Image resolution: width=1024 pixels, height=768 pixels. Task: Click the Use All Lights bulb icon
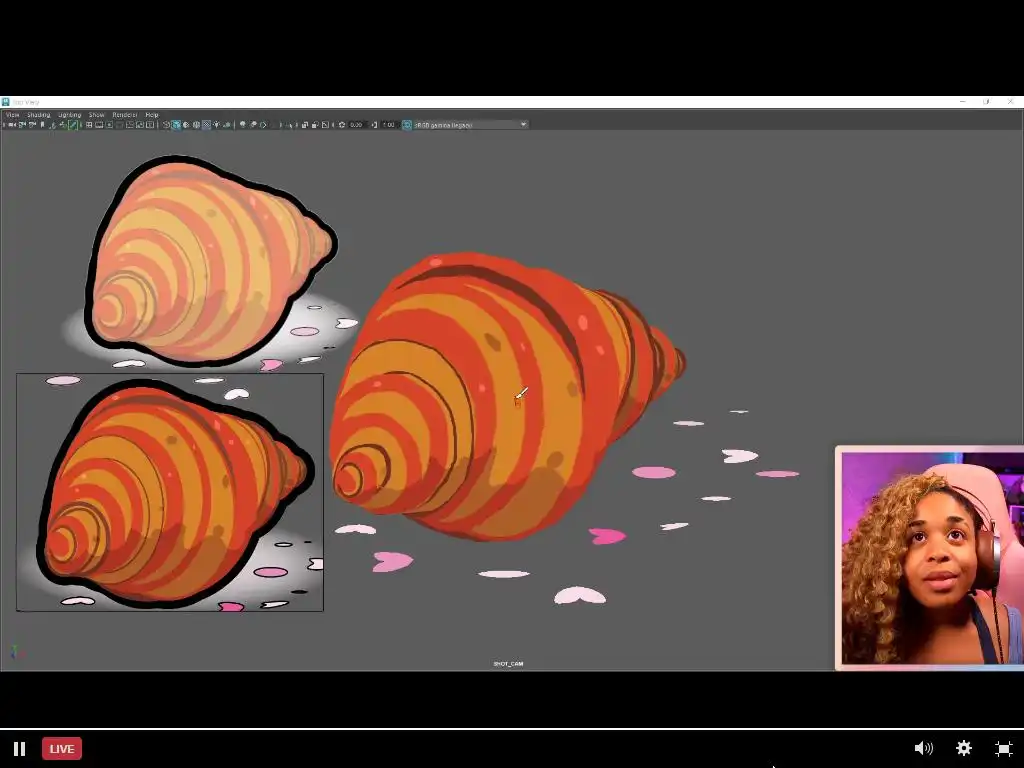217,125
